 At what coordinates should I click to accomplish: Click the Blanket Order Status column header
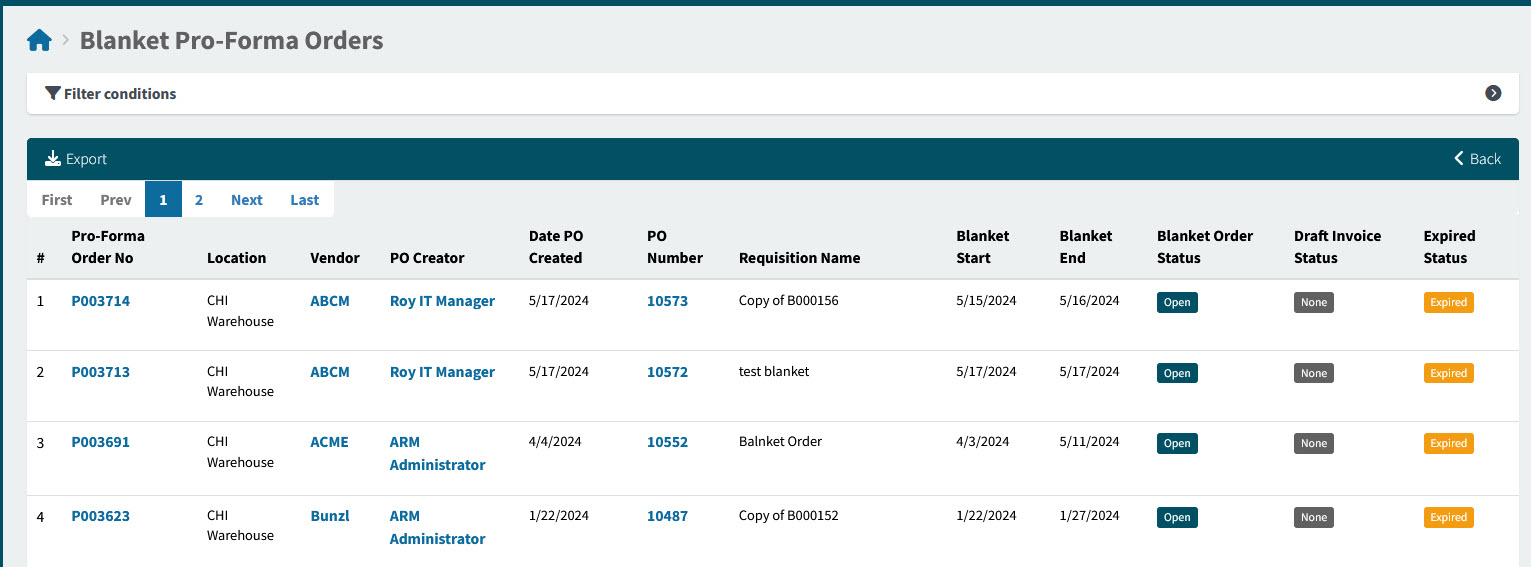pyautogui.click(x=1205, y=247)
